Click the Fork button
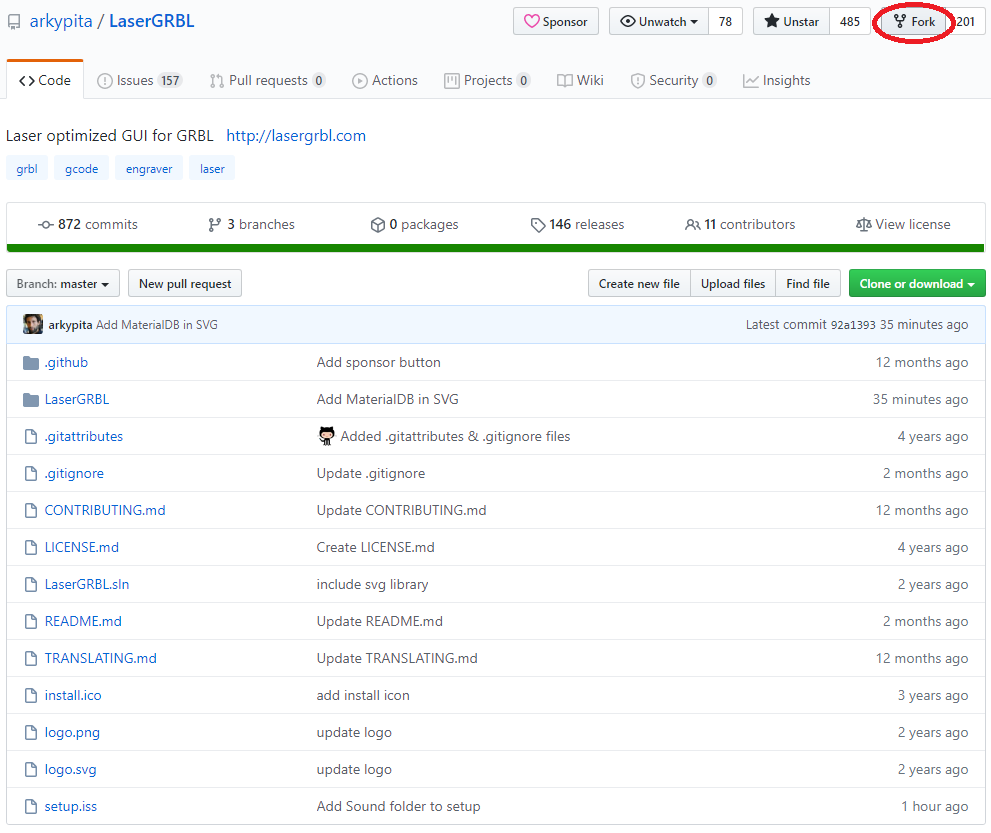 (x=915, y=21)
